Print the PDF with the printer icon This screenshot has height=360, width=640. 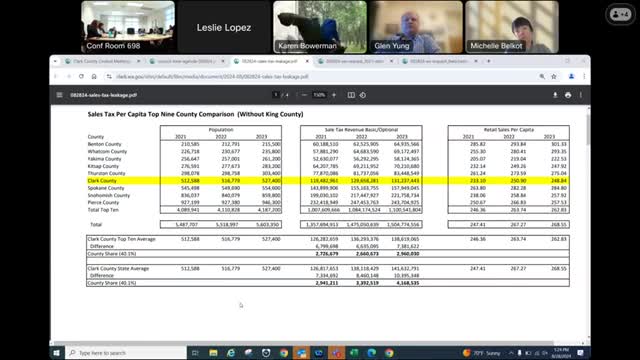[568, 95]
